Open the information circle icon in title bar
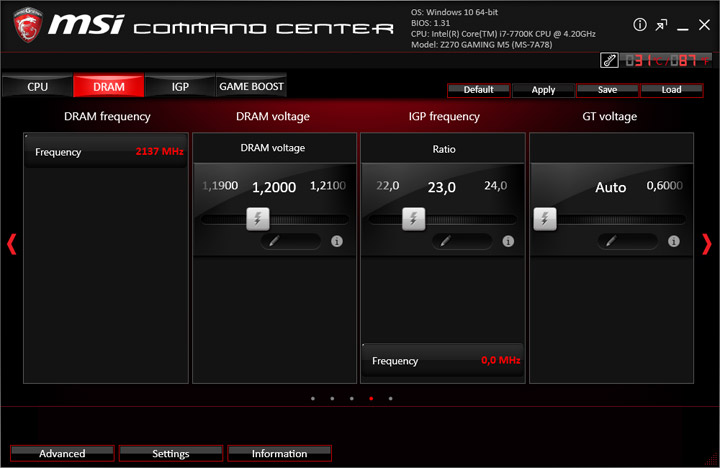 pyautogui.click(x=640, y=25)
